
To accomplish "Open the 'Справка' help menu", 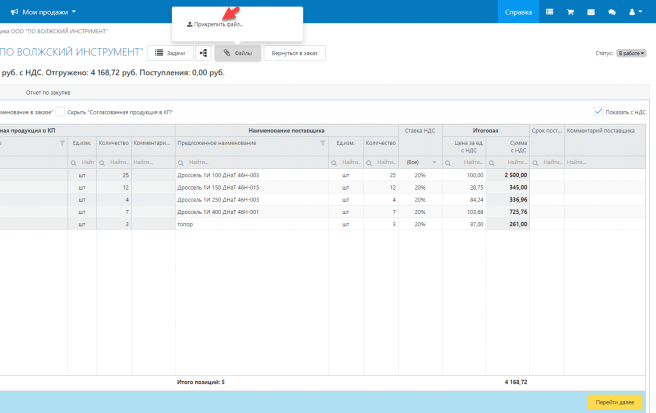I will click(519, 12).
